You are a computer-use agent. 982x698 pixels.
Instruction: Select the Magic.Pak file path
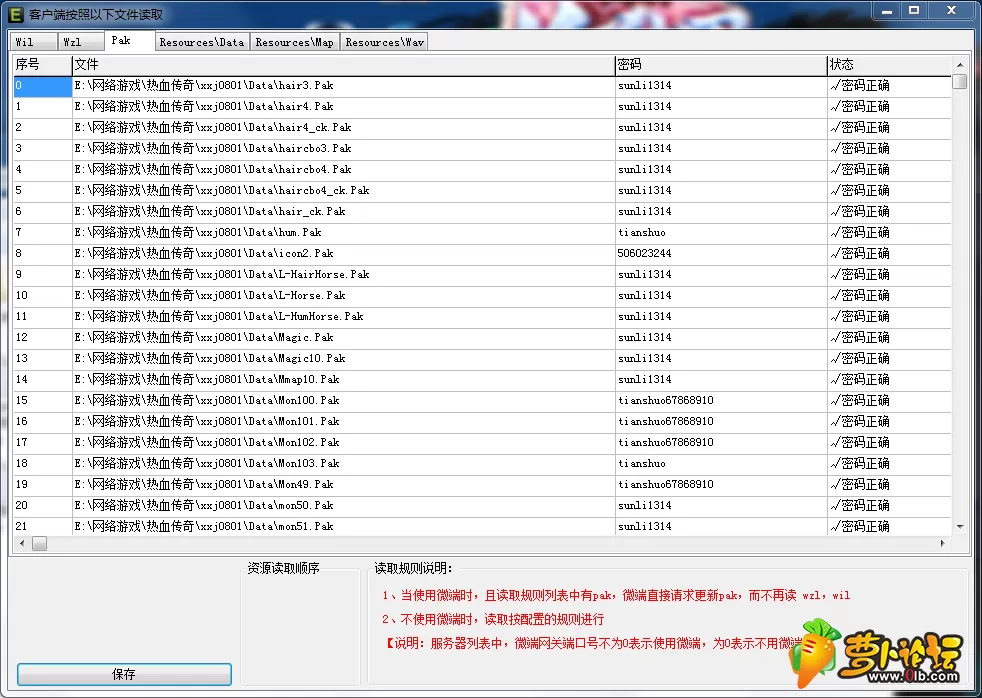(x=204, y=337)
